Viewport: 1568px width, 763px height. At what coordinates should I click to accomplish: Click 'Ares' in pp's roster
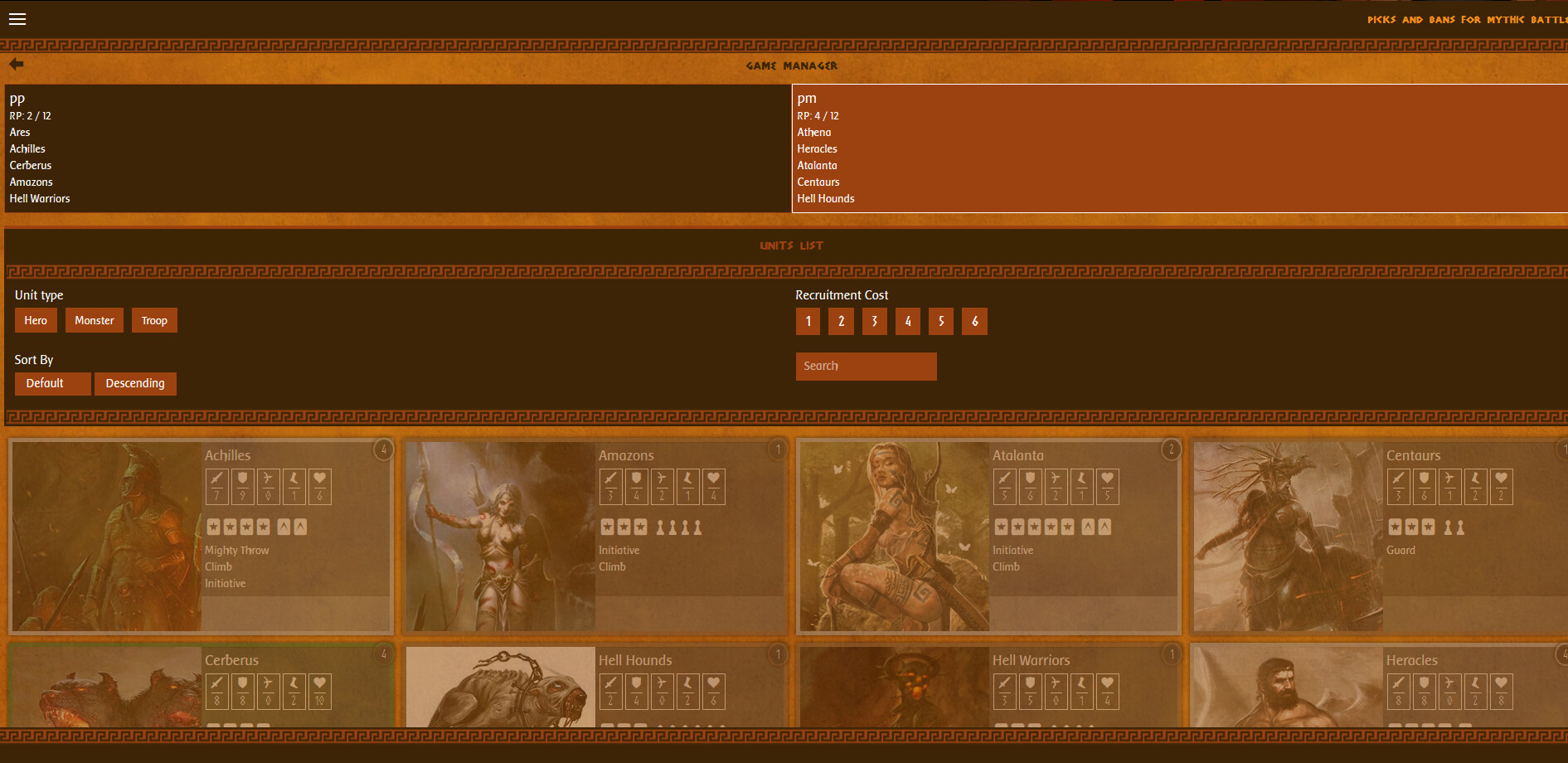pyautogui.click(x=20, y=132)
